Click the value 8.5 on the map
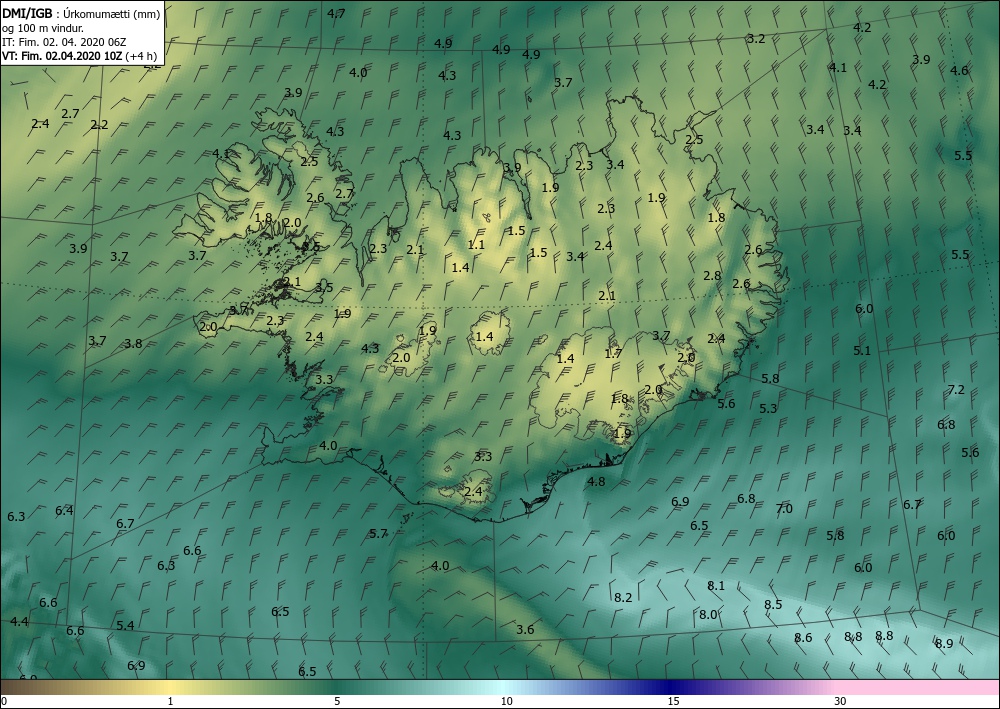 773,604
